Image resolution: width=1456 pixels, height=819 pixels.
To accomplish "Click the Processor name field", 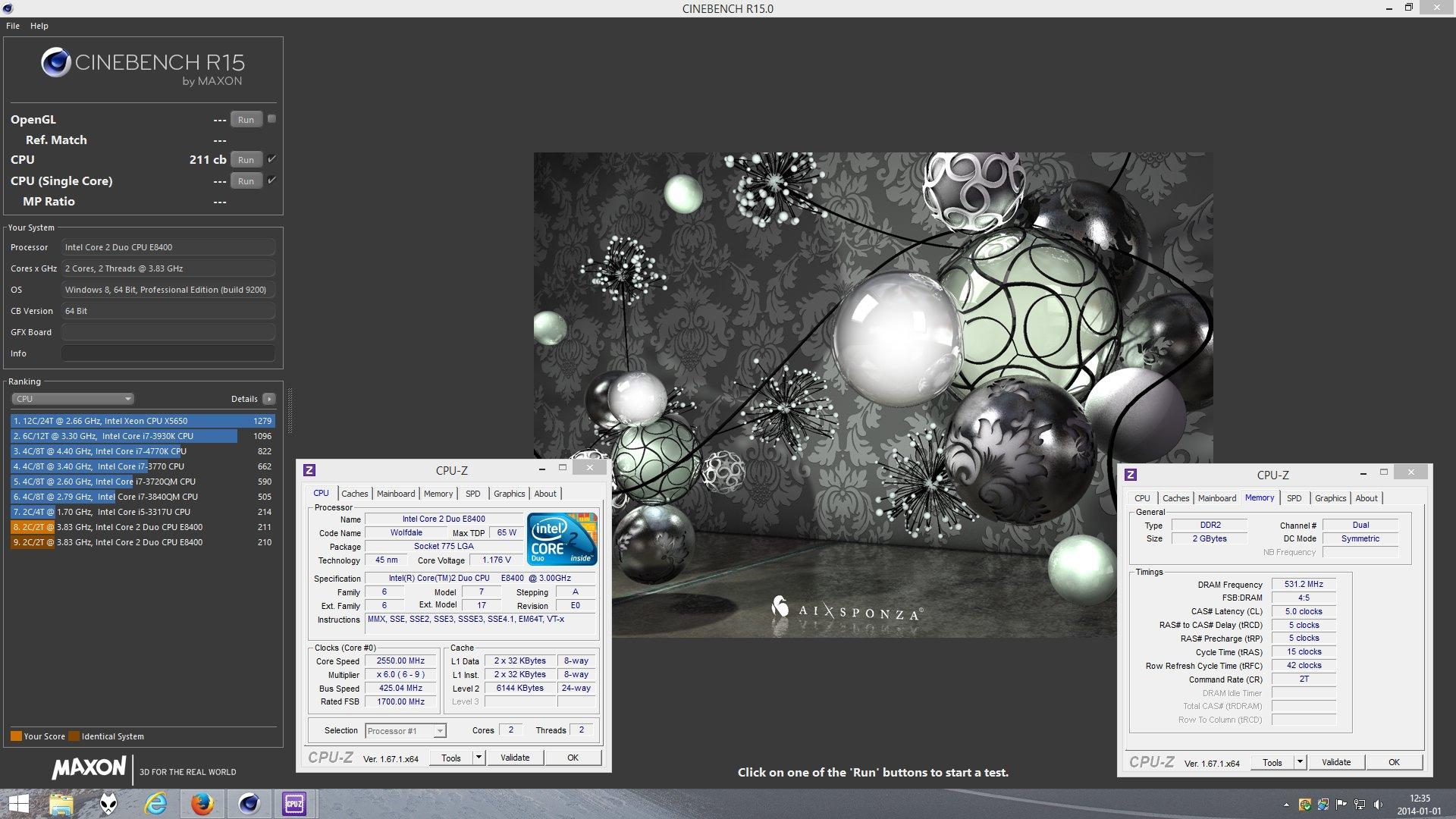I will click(168, 247).
